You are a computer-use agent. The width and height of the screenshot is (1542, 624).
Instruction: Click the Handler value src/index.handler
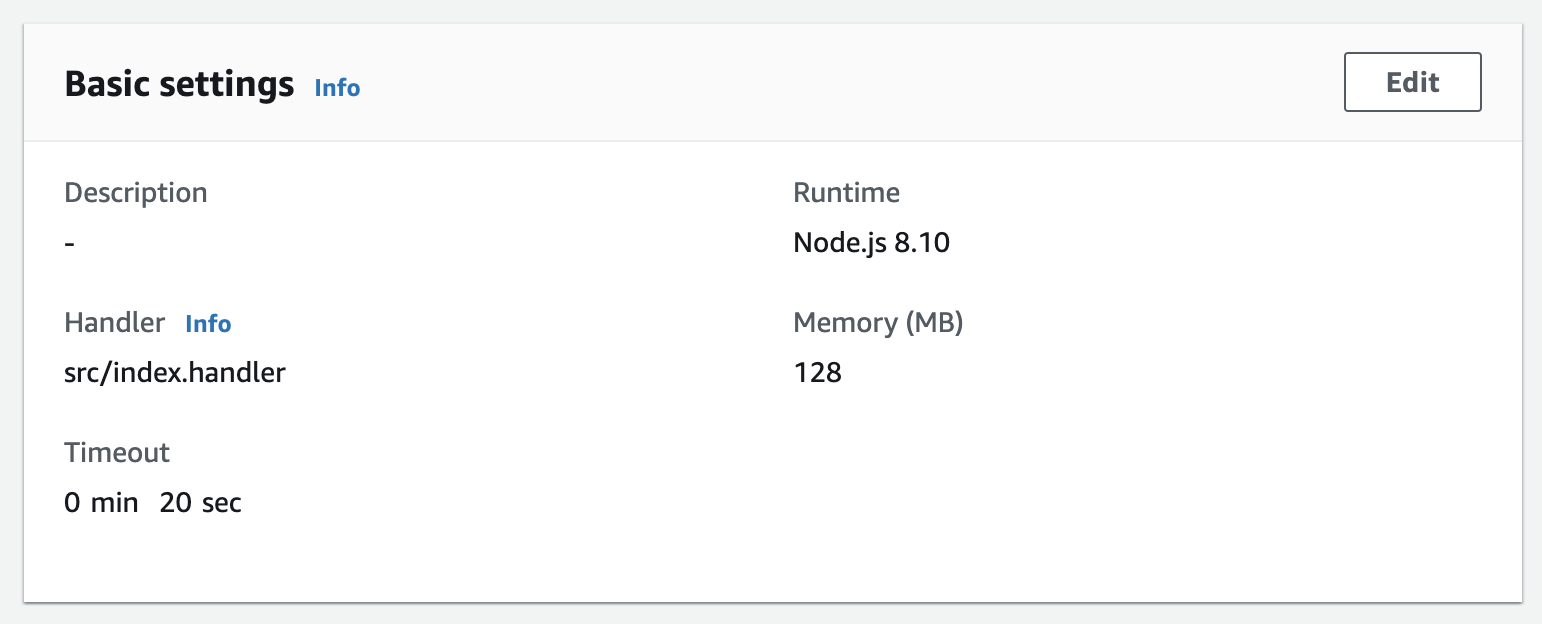coord(175,372)
